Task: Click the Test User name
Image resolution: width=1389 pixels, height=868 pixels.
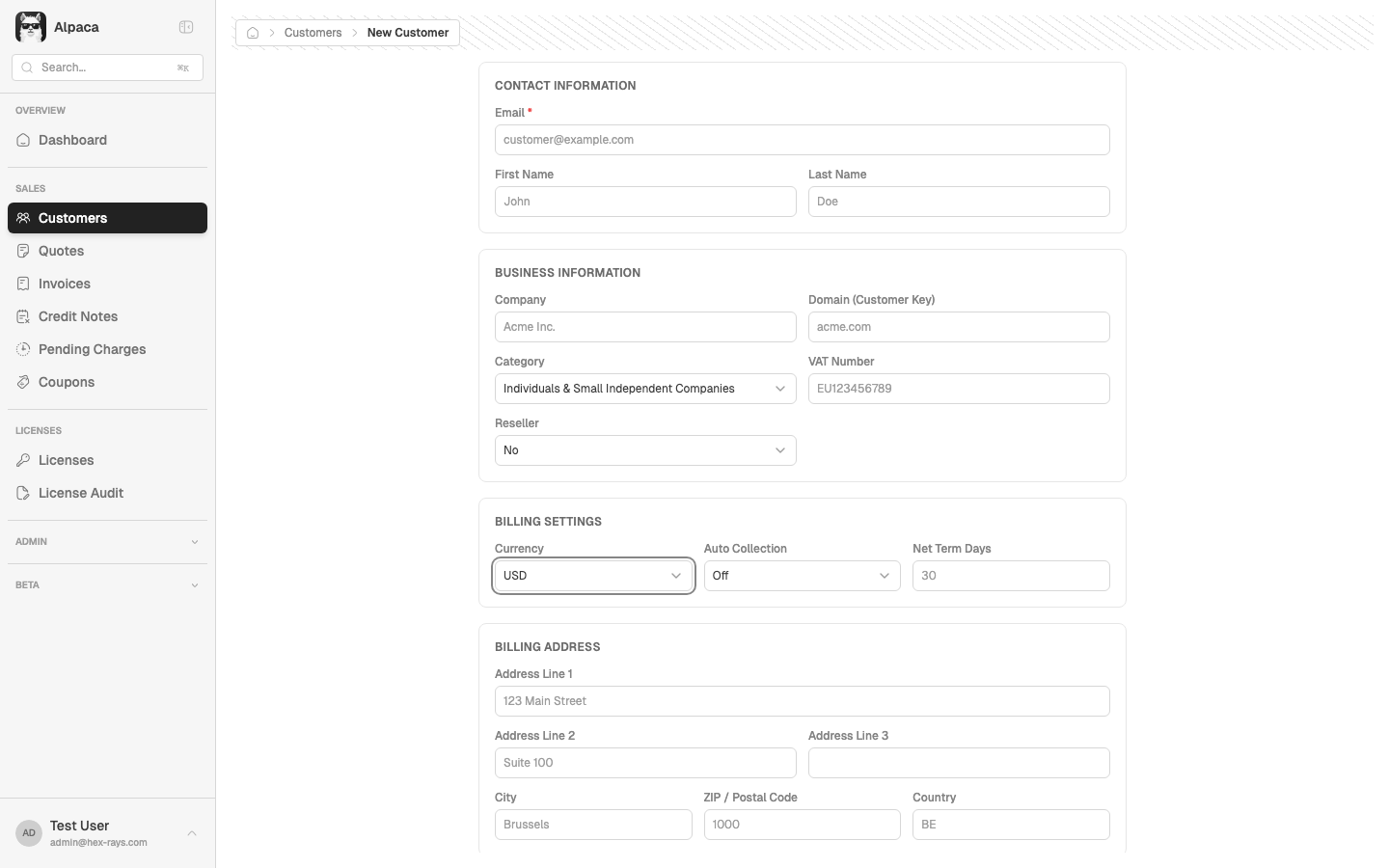Action: 79,826
